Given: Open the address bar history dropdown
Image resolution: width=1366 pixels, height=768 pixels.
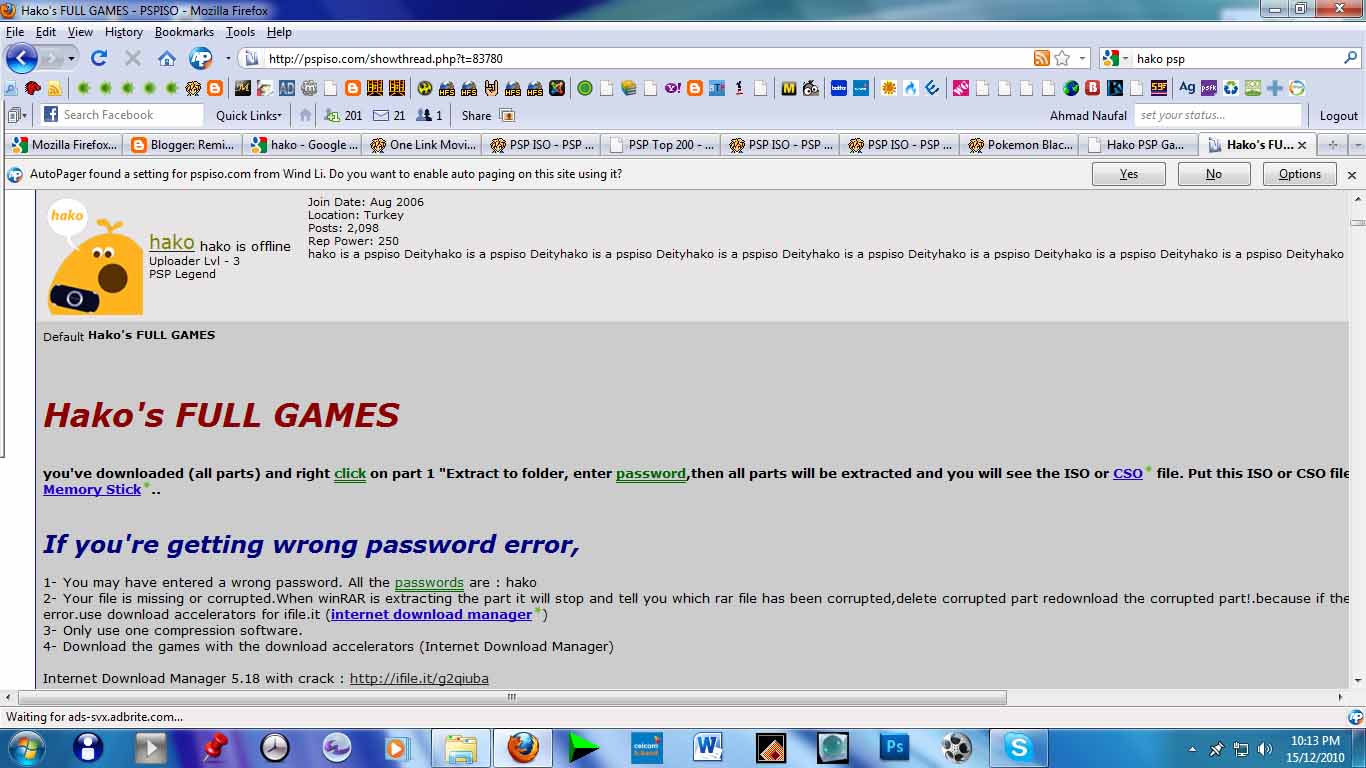Looking at the screenshot, I should (1083, 58).
